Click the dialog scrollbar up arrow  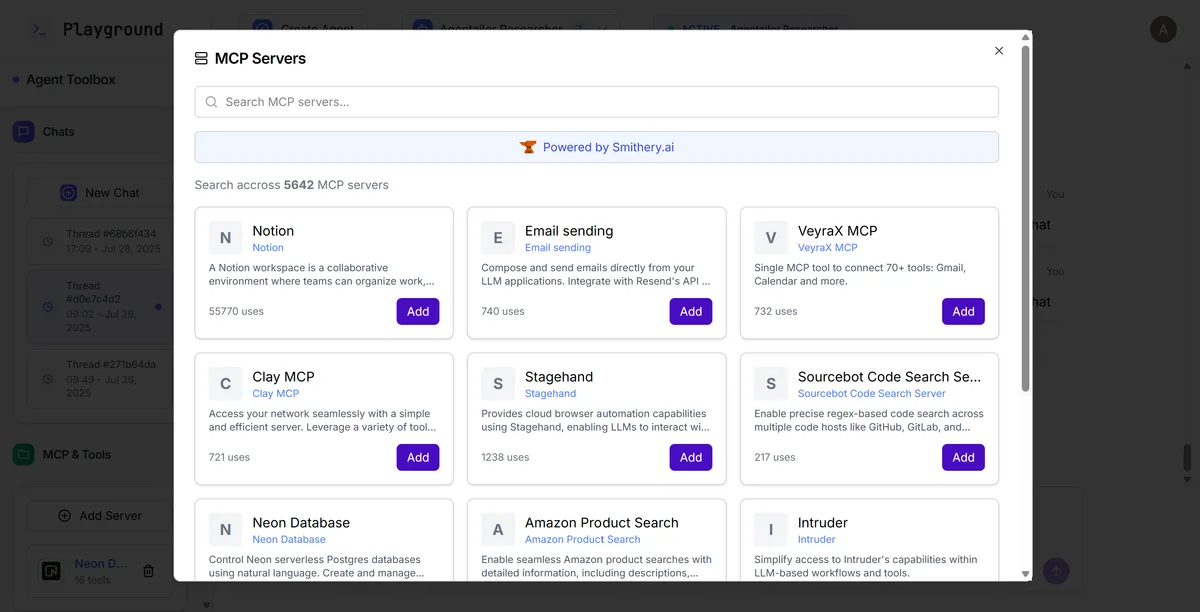[x=1025, y=37]
